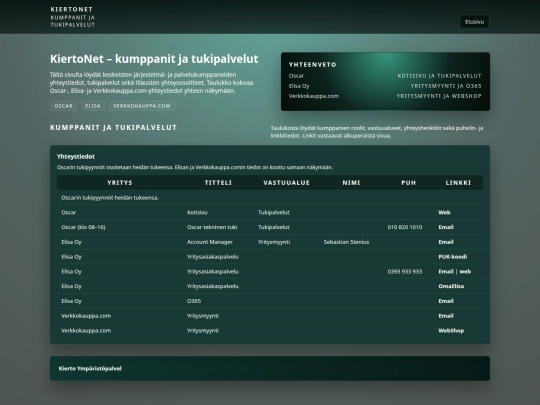Click Elisa Oy entry in summary card
Image resolution: width=540 pixels, height=405 pixels.
[299, 86]
